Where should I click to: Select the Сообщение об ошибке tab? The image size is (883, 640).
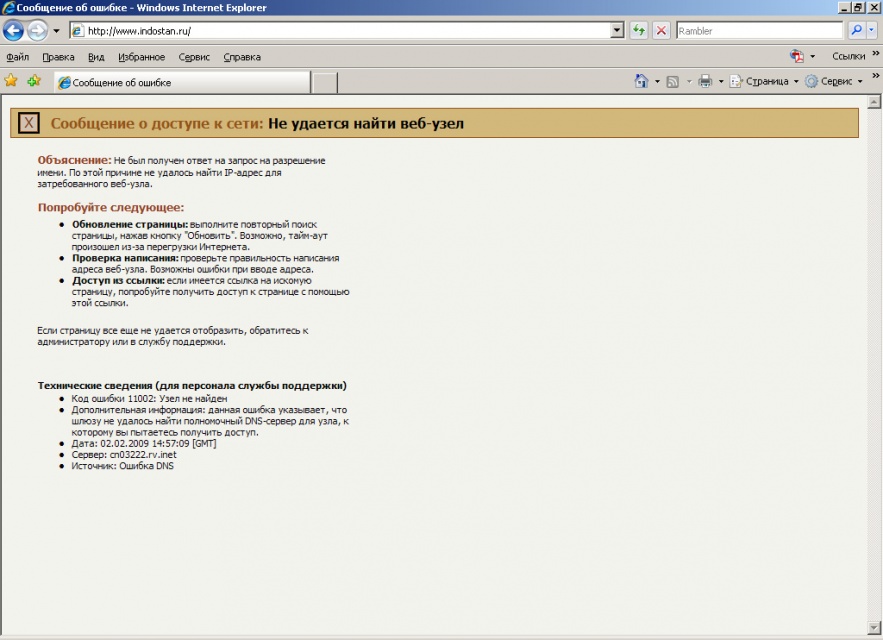point(180,82)
